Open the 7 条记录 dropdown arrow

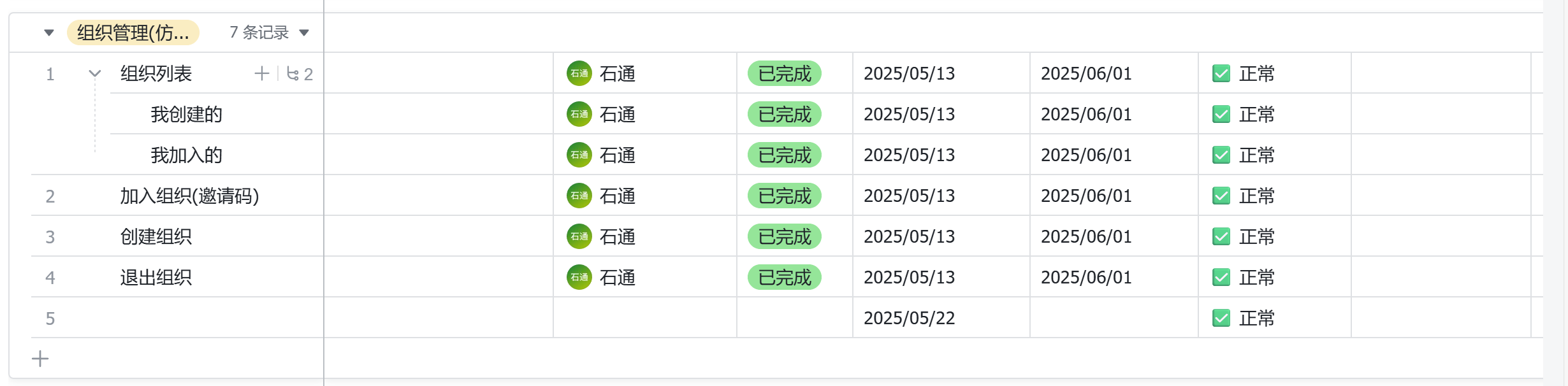tap(304, 32)
